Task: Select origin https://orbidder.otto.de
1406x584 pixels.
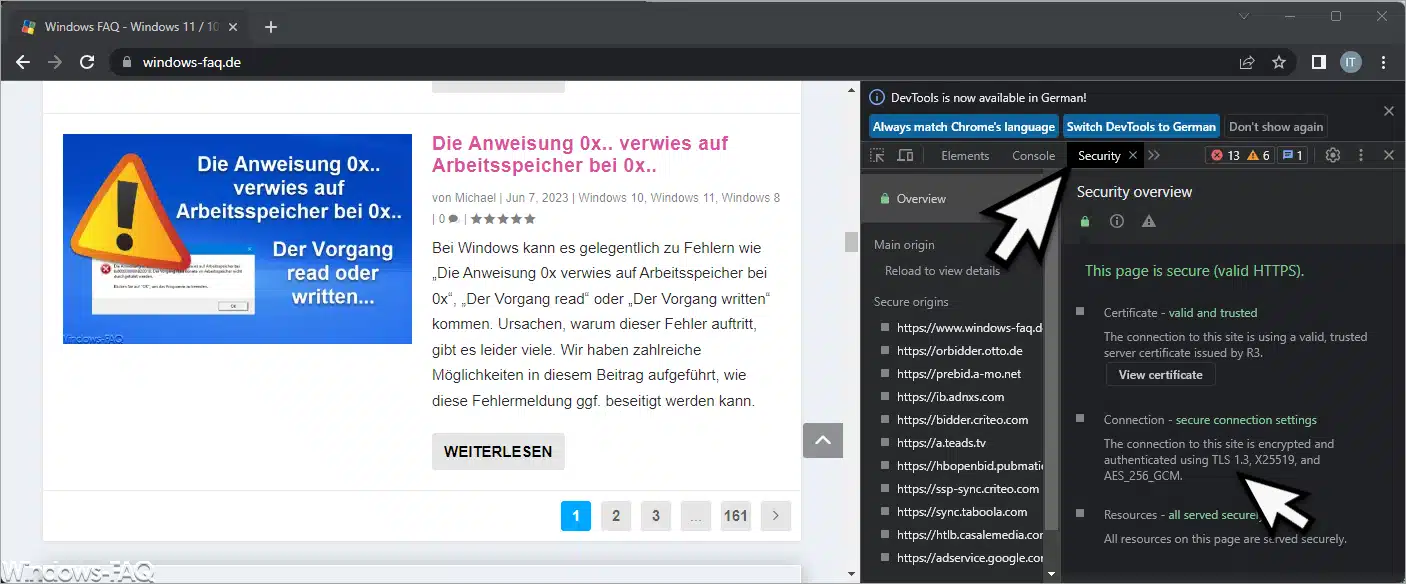Action: 960,351
